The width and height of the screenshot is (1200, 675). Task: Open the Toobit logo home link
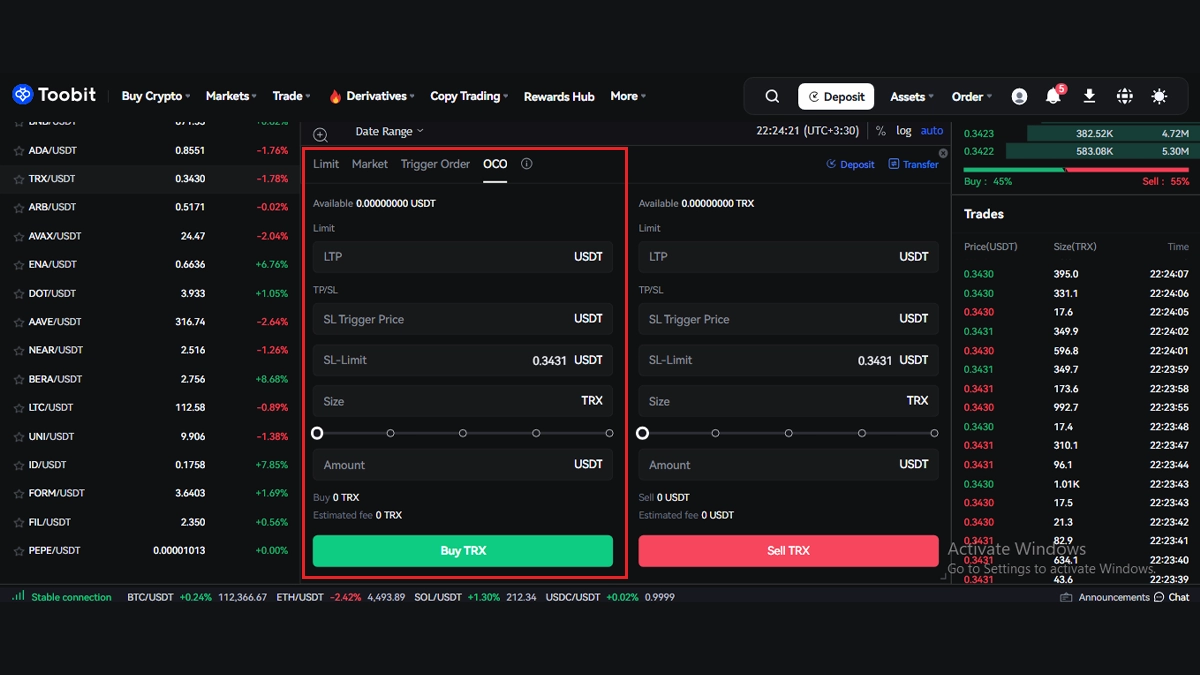pyautogui.click(x=54, y=95)
